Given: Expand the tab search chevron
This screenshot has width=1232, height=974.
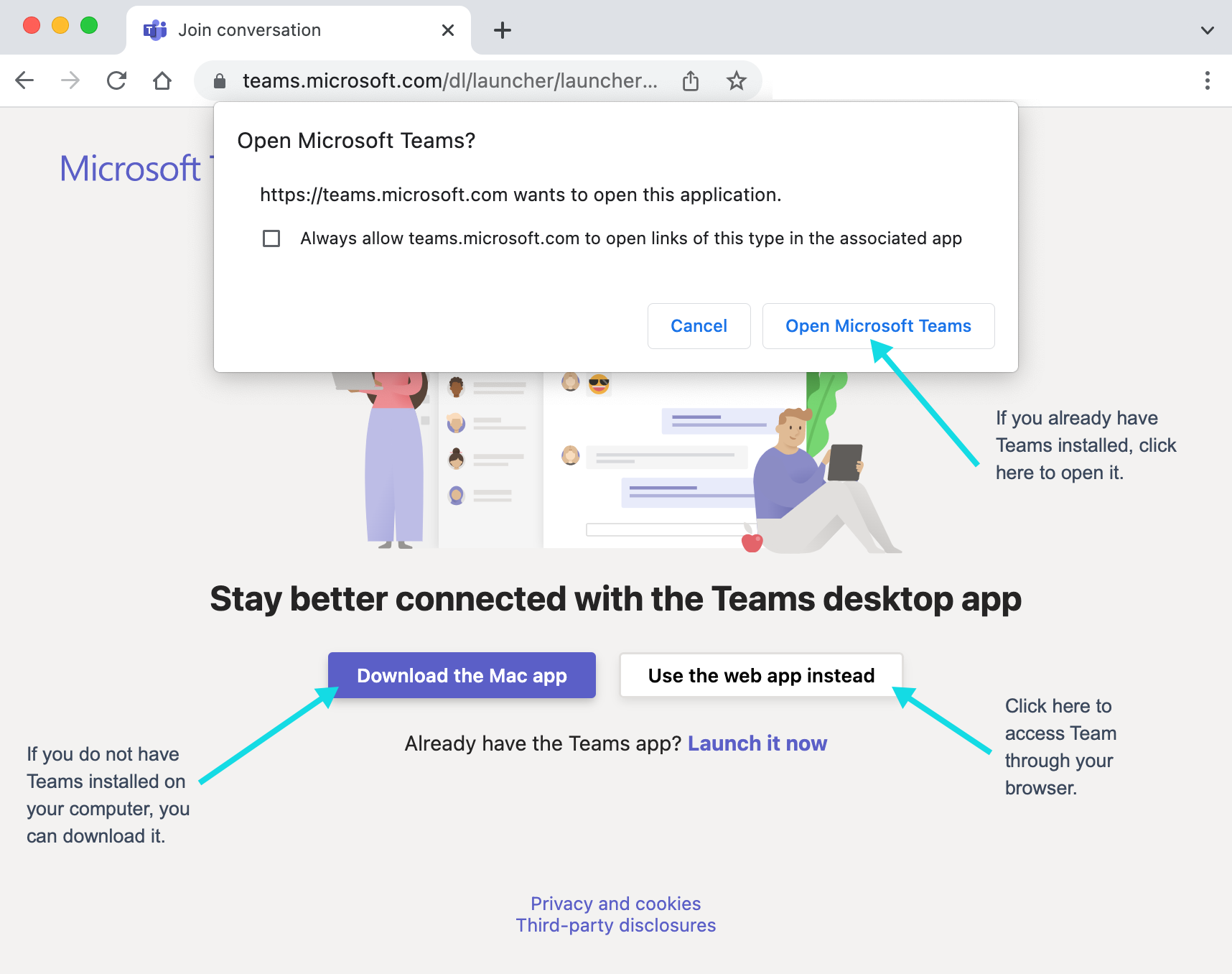Looking at the screenshot, I should click(x=1207, y=30).
